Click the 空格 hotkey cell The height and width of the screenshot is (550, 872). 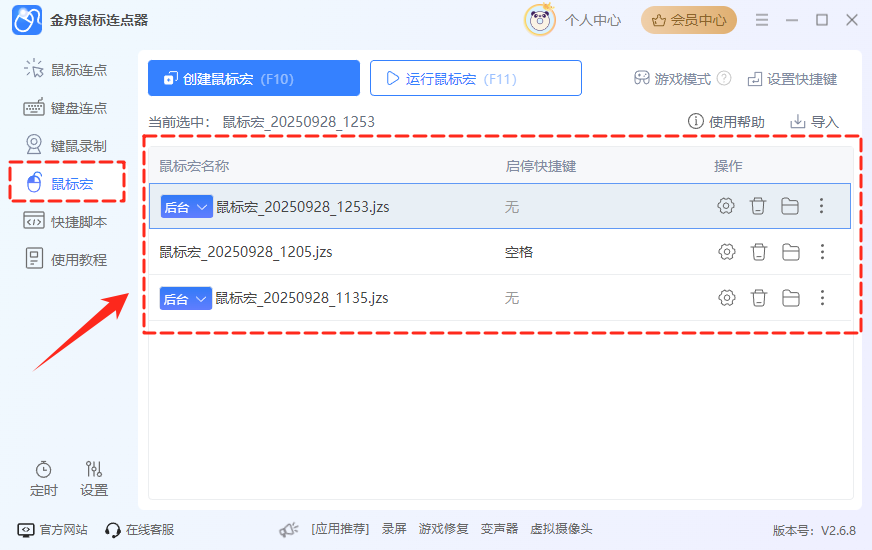(519, 252)
